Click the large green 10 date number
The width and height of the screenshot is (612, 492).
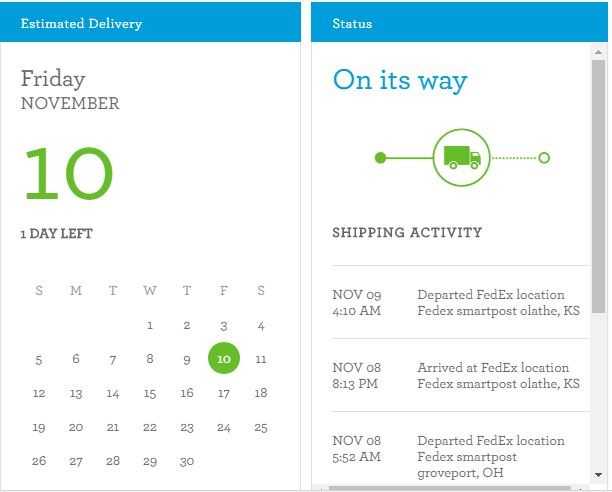pos(69,173)
